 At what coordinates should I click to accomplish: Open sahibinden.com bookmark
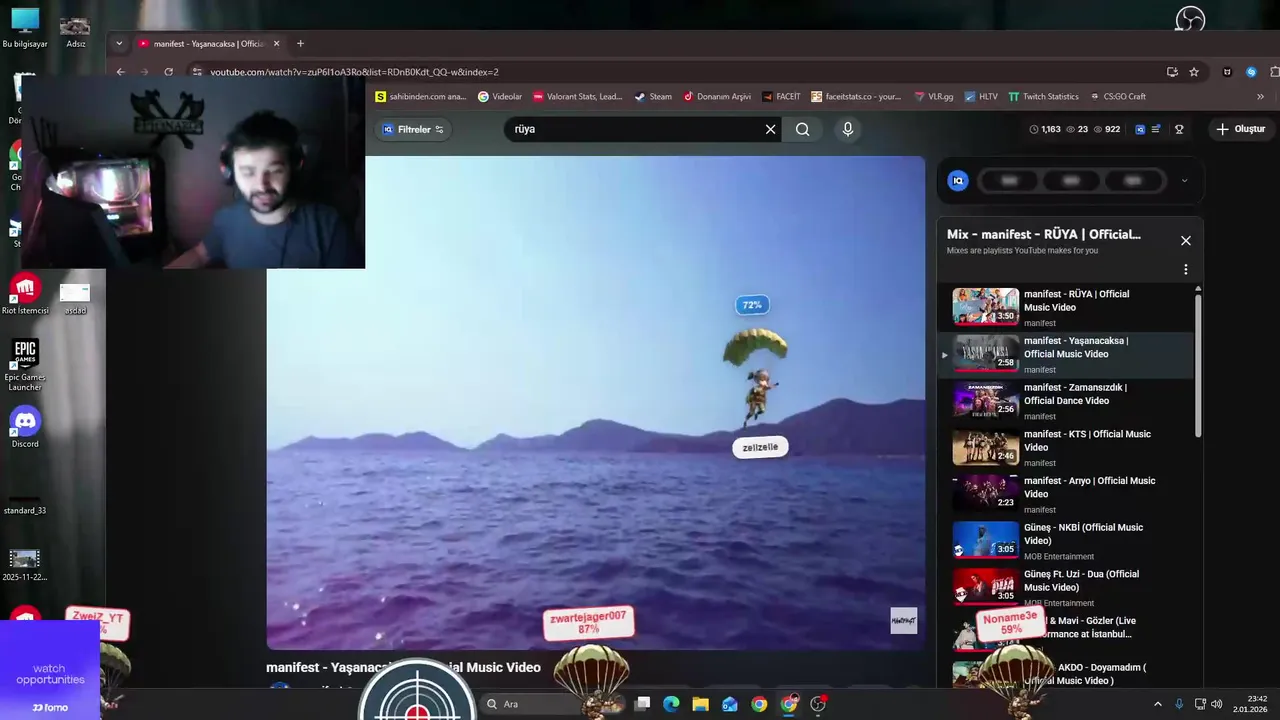pos(421,97)
